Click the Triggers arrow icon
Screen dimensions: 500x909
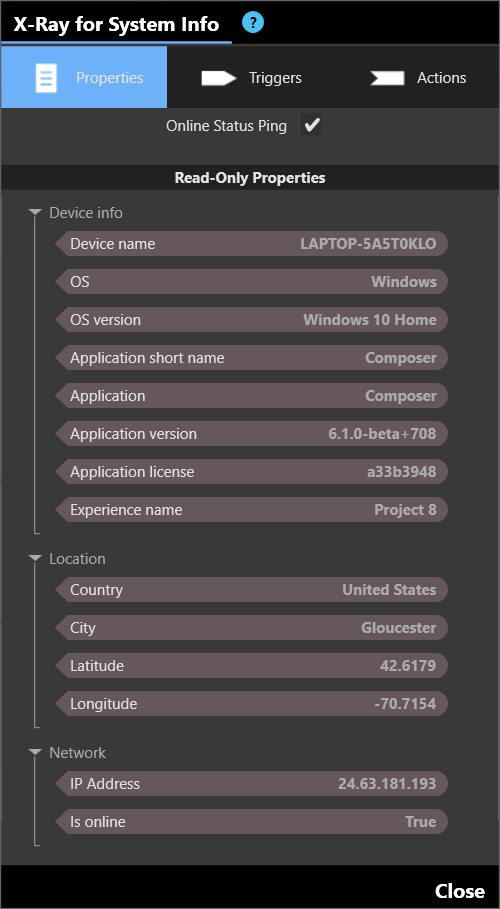(x=219, y=78)
